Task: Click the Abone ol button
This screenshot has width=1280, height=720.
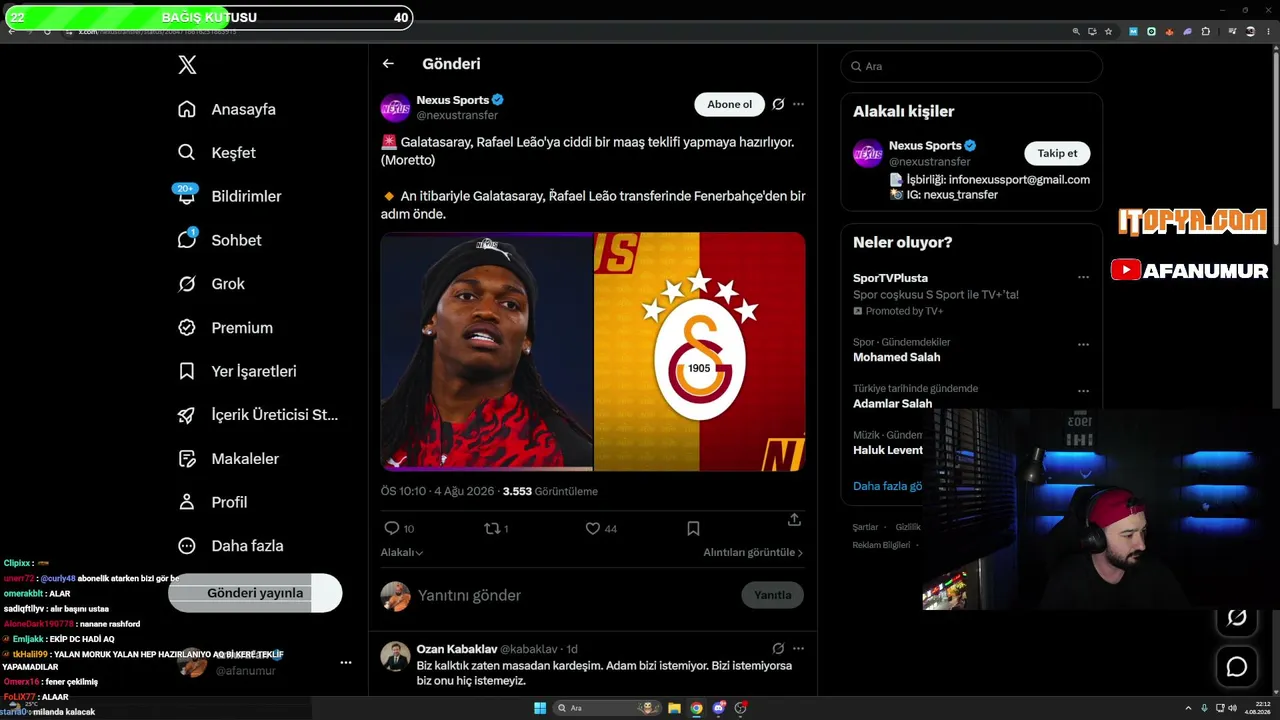Action: [729, 104]
